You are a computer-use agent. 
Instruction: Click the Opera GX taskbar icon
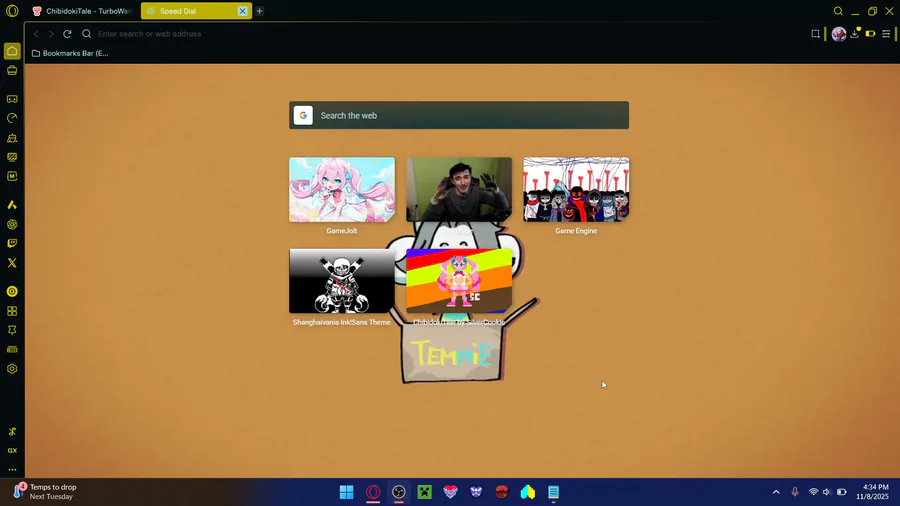[373, 492]
